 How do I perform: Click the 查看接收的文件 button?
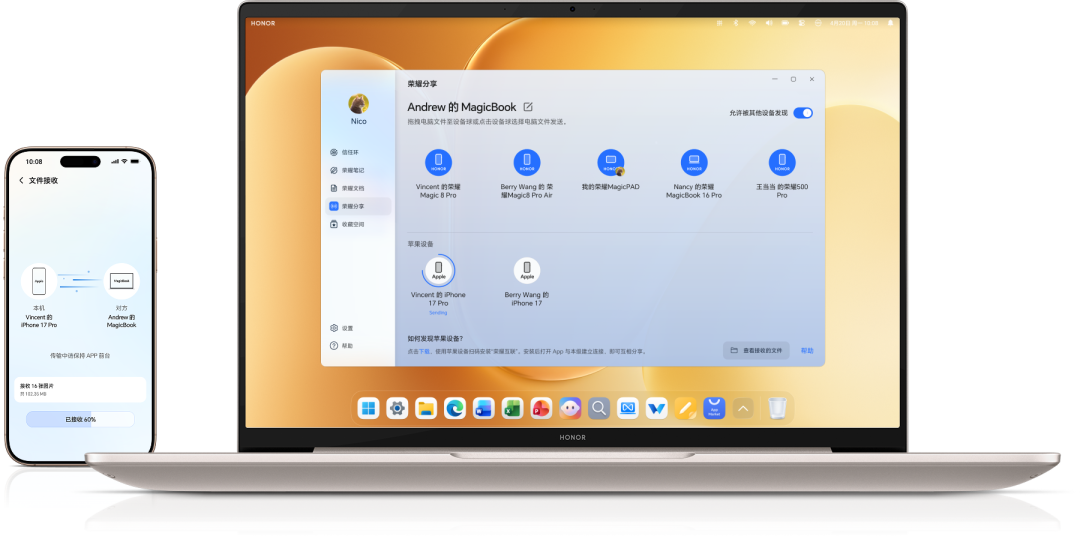pos(756,350)
